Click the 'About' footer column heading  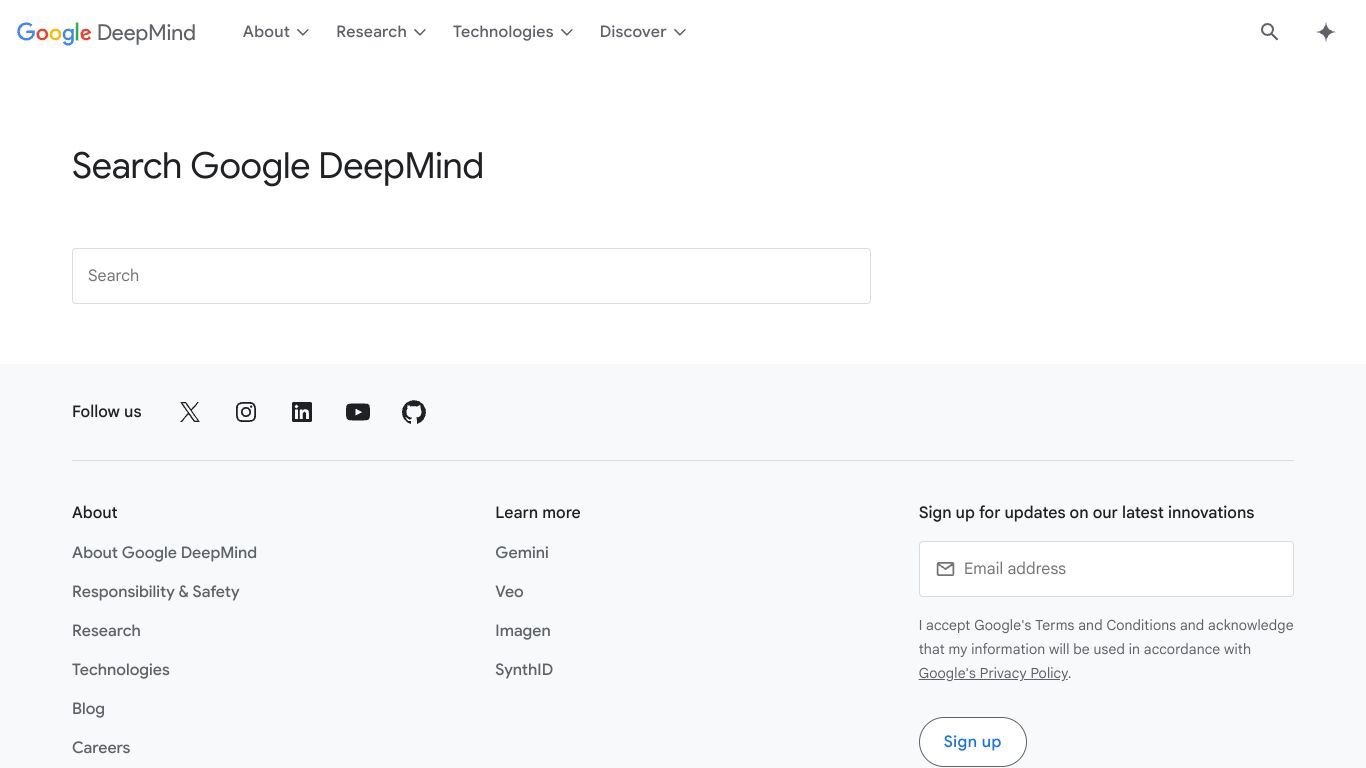95,513
